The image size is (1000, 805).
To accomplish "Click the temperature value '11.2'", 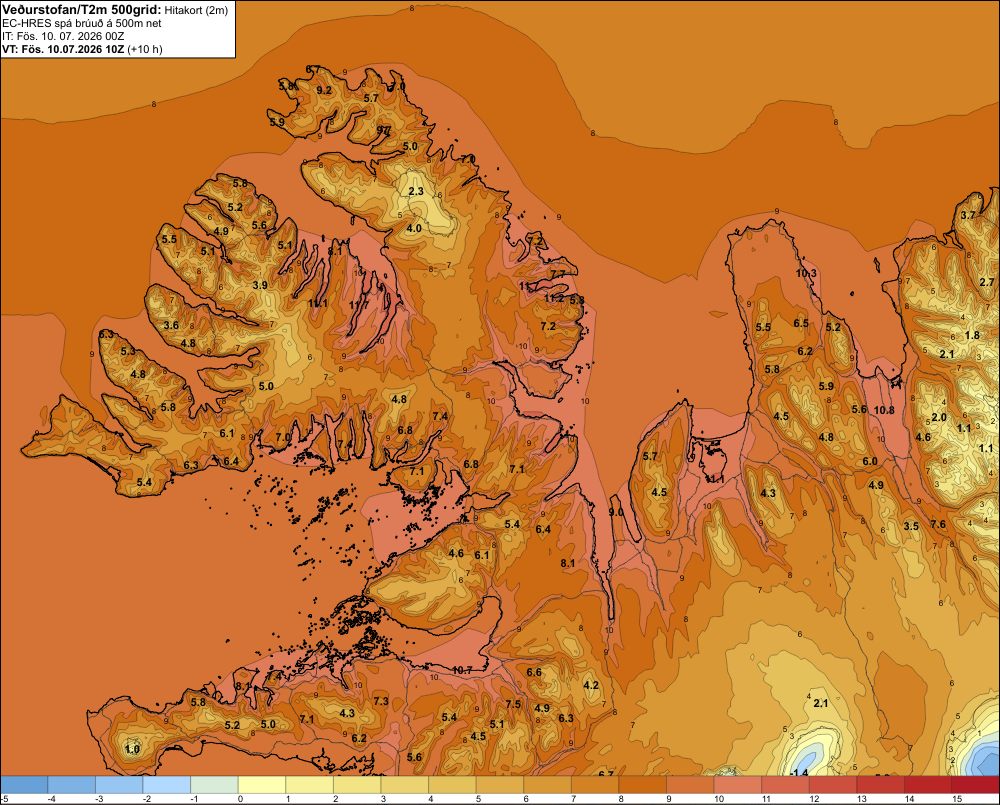I will (554, 298).
